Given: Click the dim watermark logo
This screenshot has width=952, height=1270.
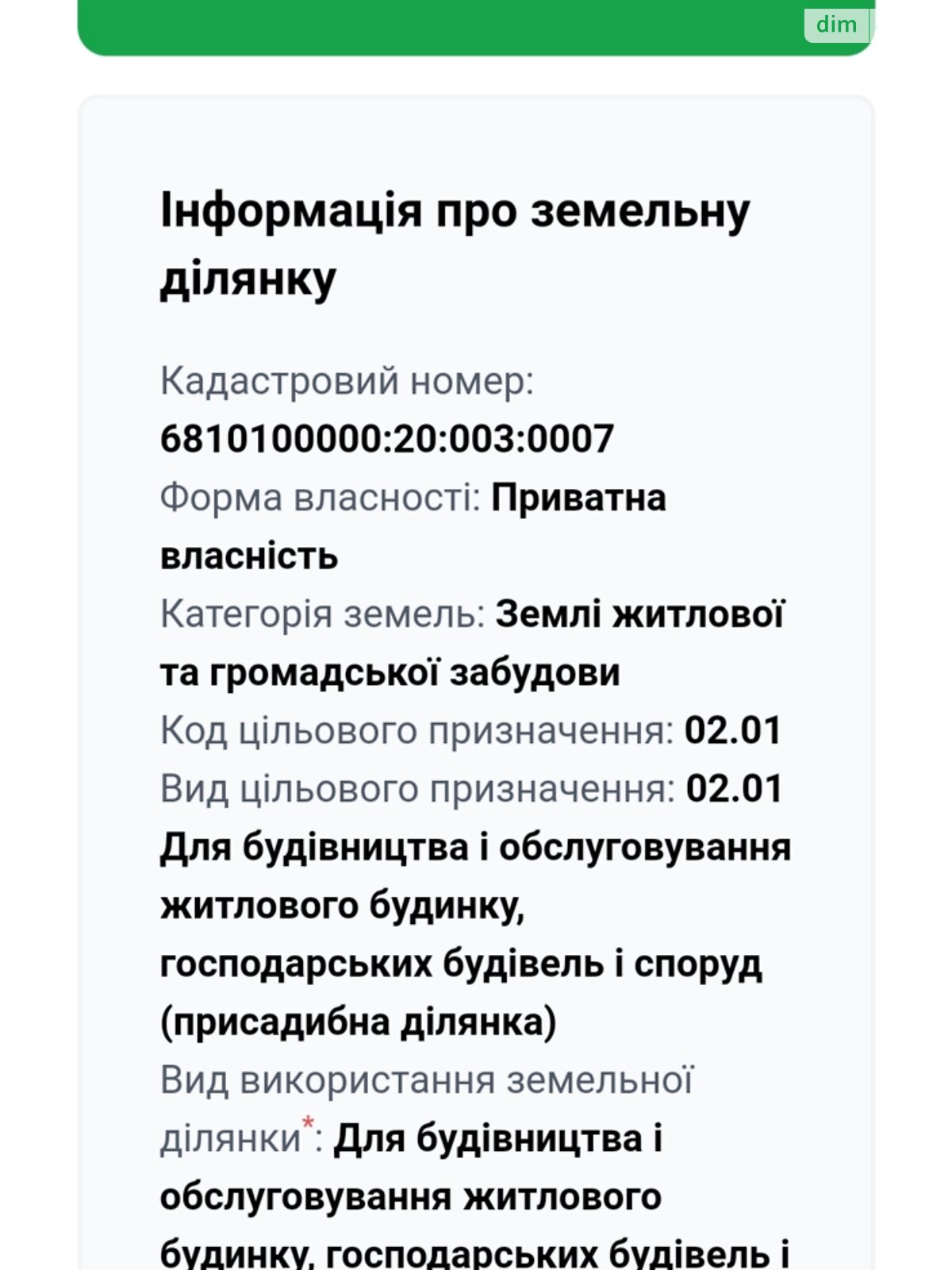Looking at the screenshot, I should 837,24.
